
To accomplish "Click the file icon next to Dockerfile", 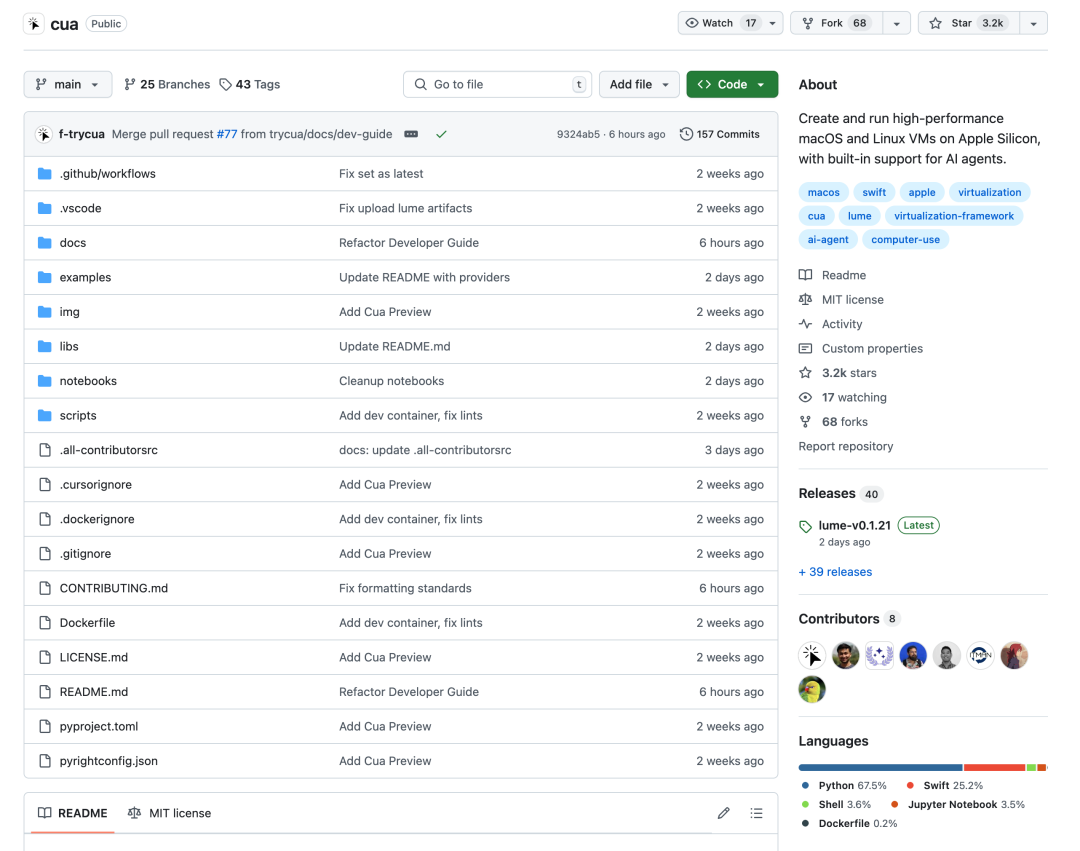I will click(x=45, y=622).
